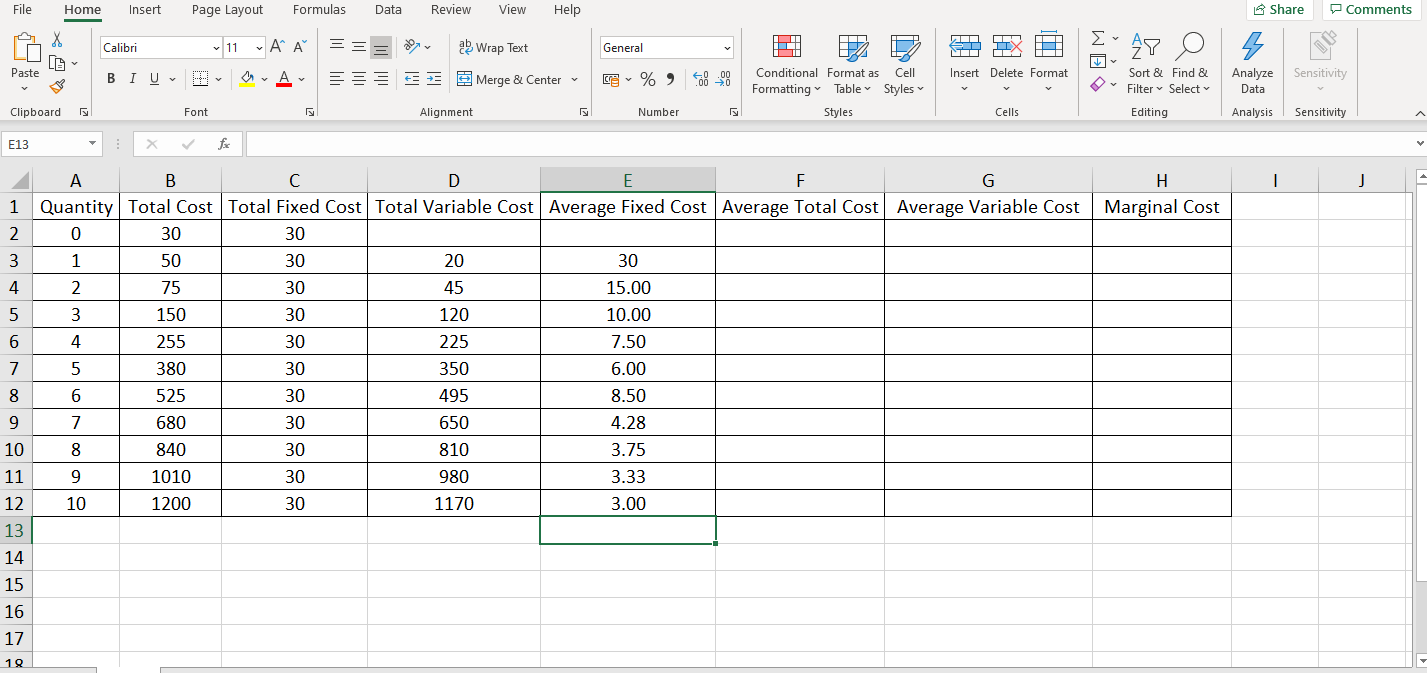This screenshot has height=673, width=1427.
Task: Open the Comments pane
Action: point(1369,9)
